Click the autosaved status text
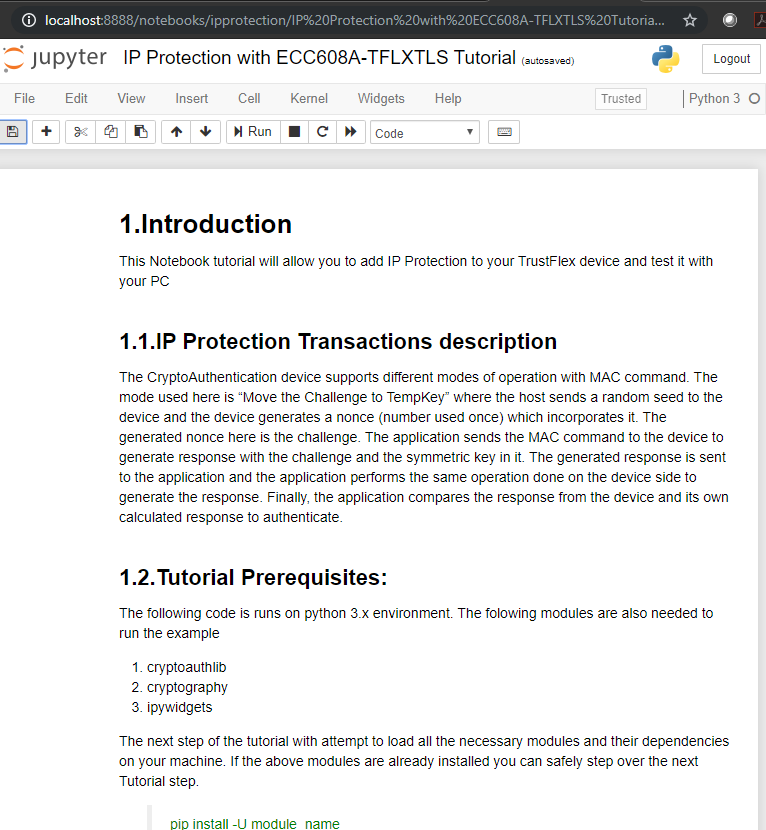The height and width of the screenshot is (830, 766). click(x=548, y=61)
